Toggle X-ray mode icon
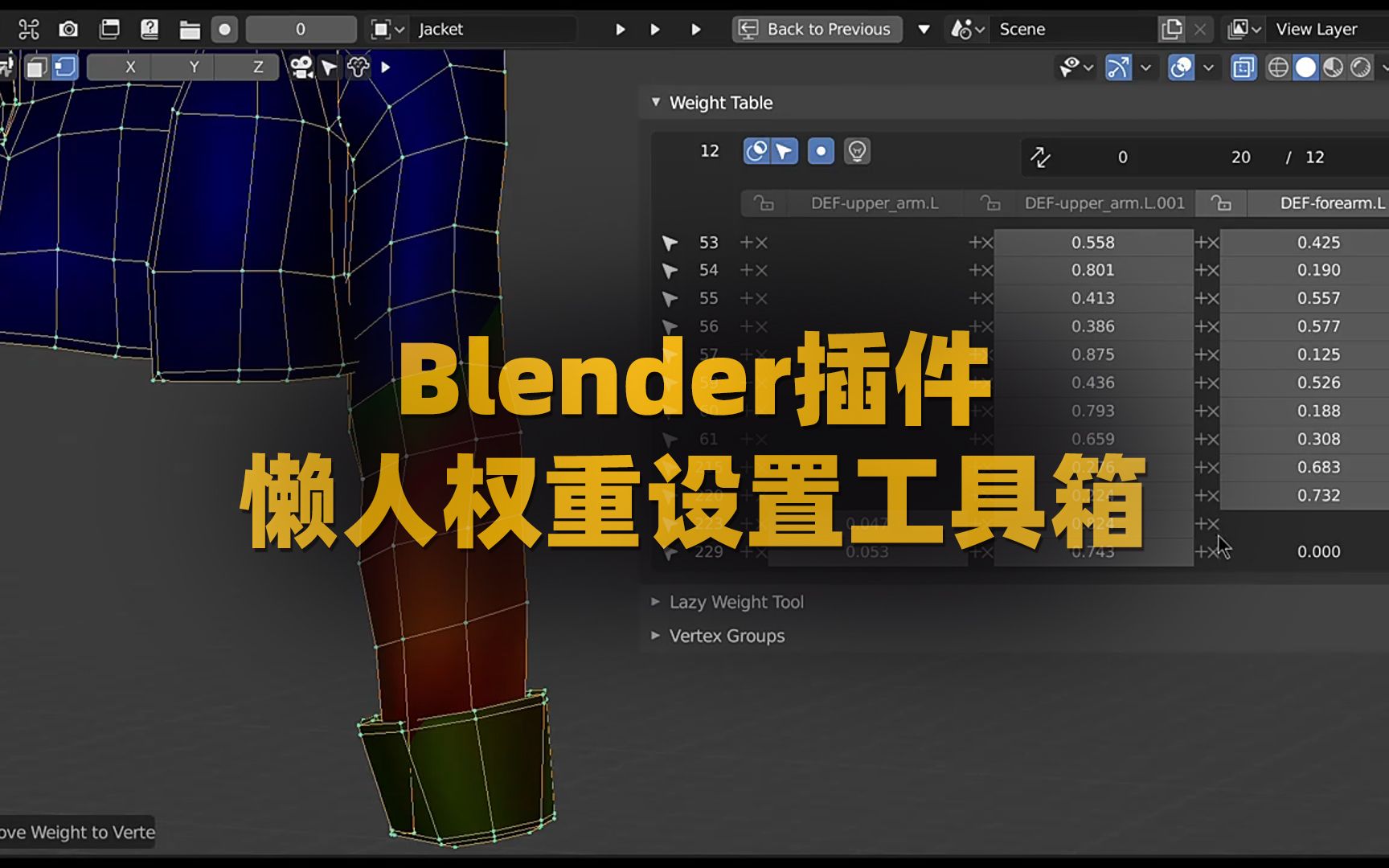 pyautogui.click(x=1244, y=68)
